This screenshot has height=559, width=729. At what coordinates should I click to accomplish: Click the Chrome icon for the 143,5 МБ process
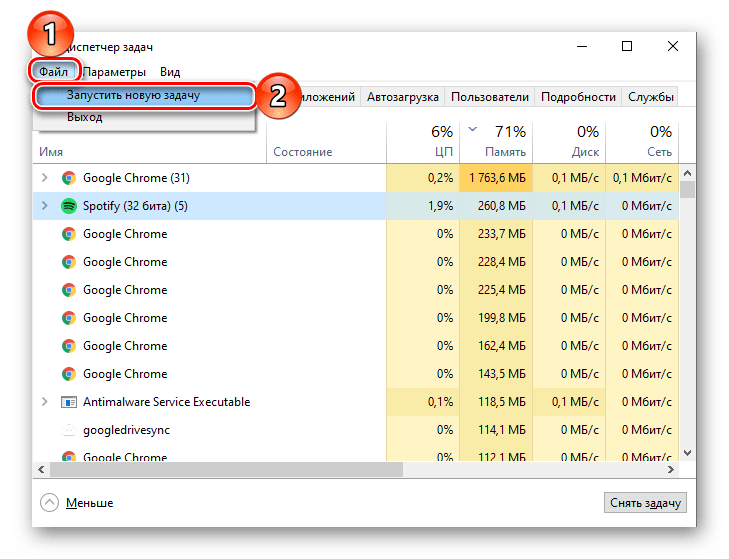pos(69,374)
